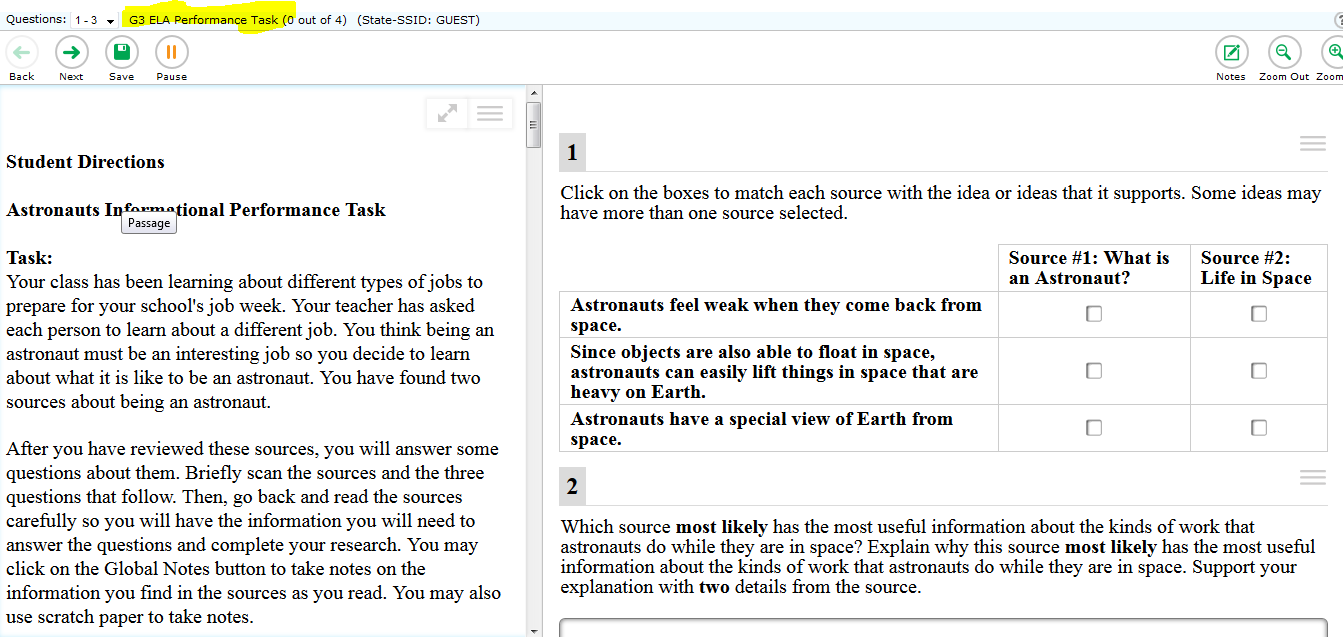Check Source #2 for lifting heavy objects

point(1258,370)
